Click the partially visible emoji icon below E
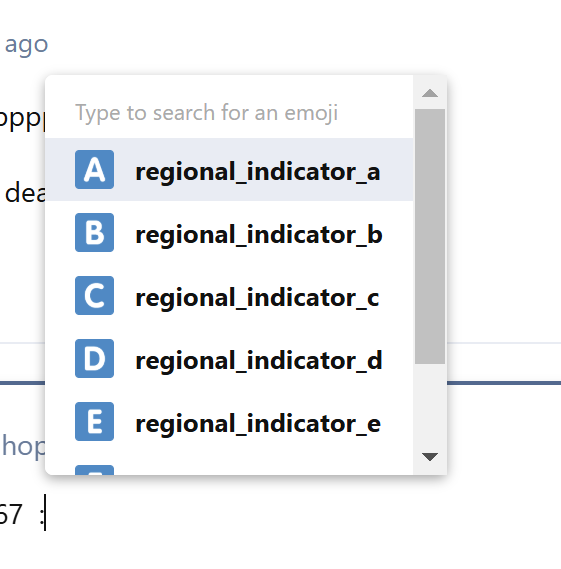Image resolution: width=561 pixels, height=569 pixels. (94, 470)
